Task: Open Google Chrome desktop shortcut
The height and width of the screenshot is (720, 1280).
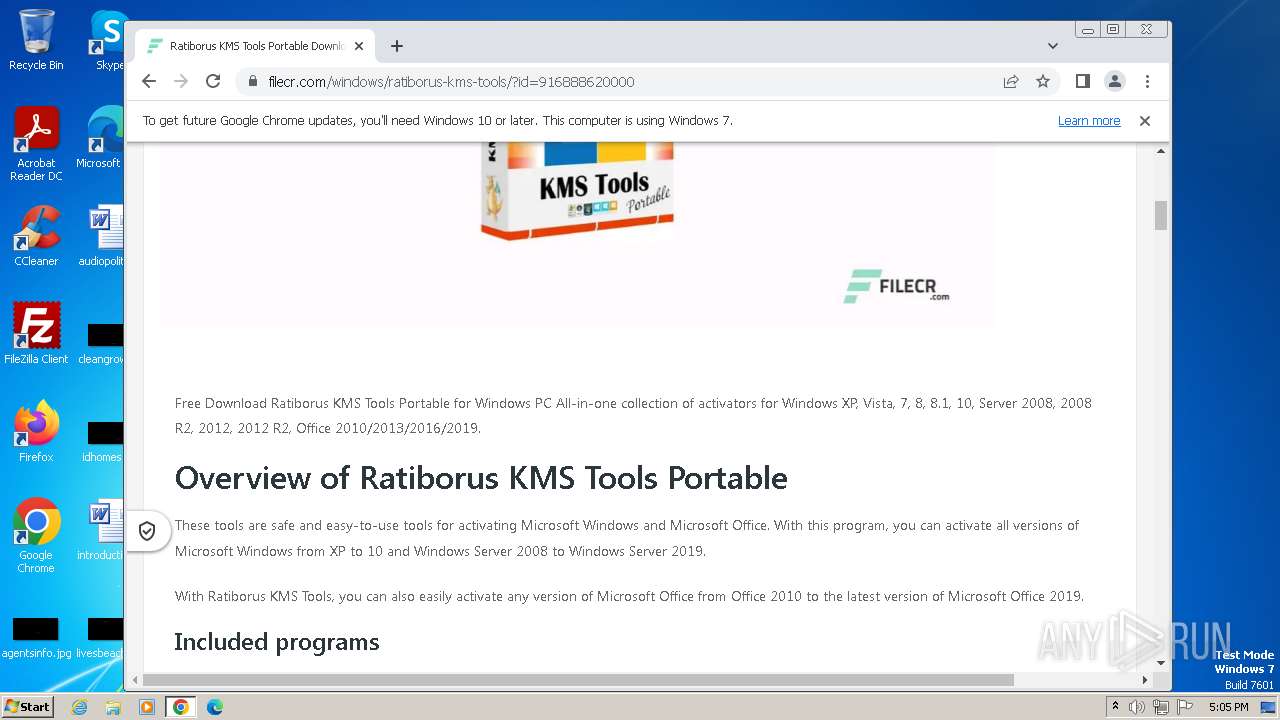Action: click(36, 536)
